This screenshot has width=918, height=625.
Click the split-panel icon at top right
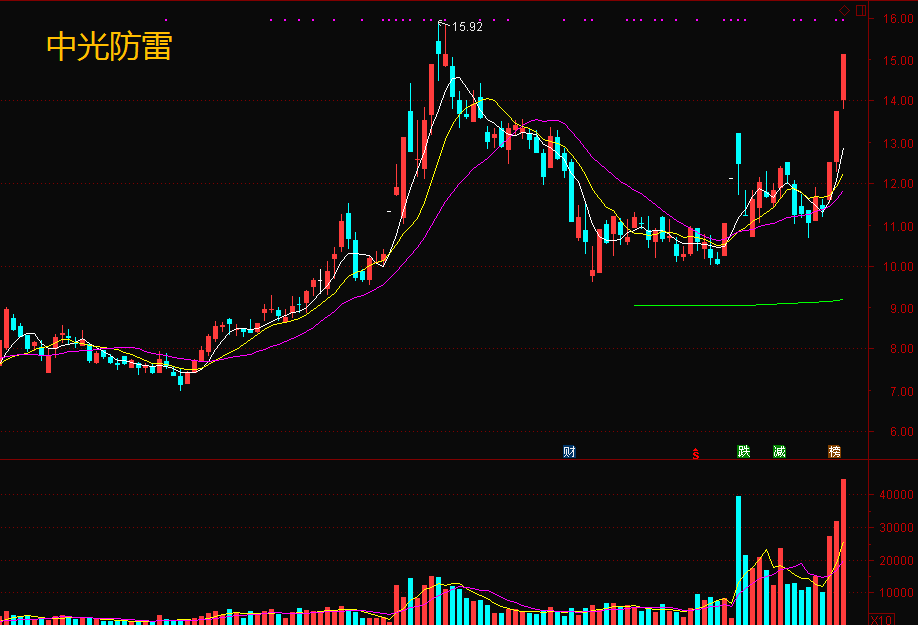point(860,10)
